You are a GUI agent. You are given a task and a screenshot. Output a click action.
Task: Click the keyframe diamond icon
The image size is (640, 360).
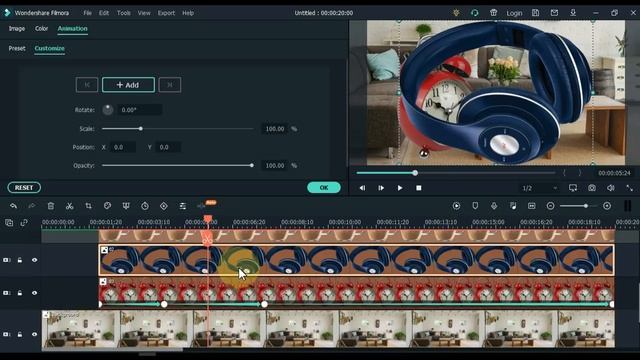tap(164, 206)
